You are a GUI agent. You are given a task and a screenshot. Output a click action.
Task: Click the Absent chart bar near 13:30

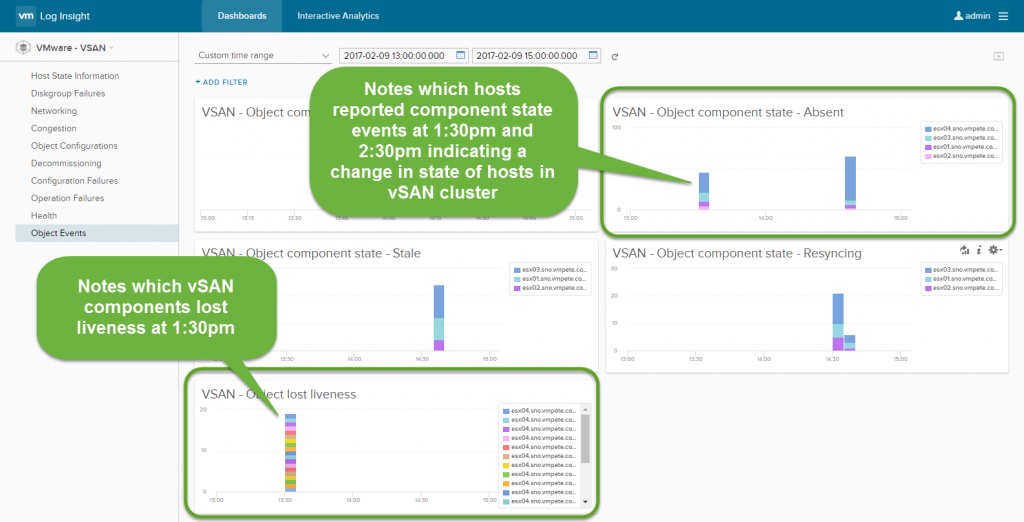pos(703,191)
